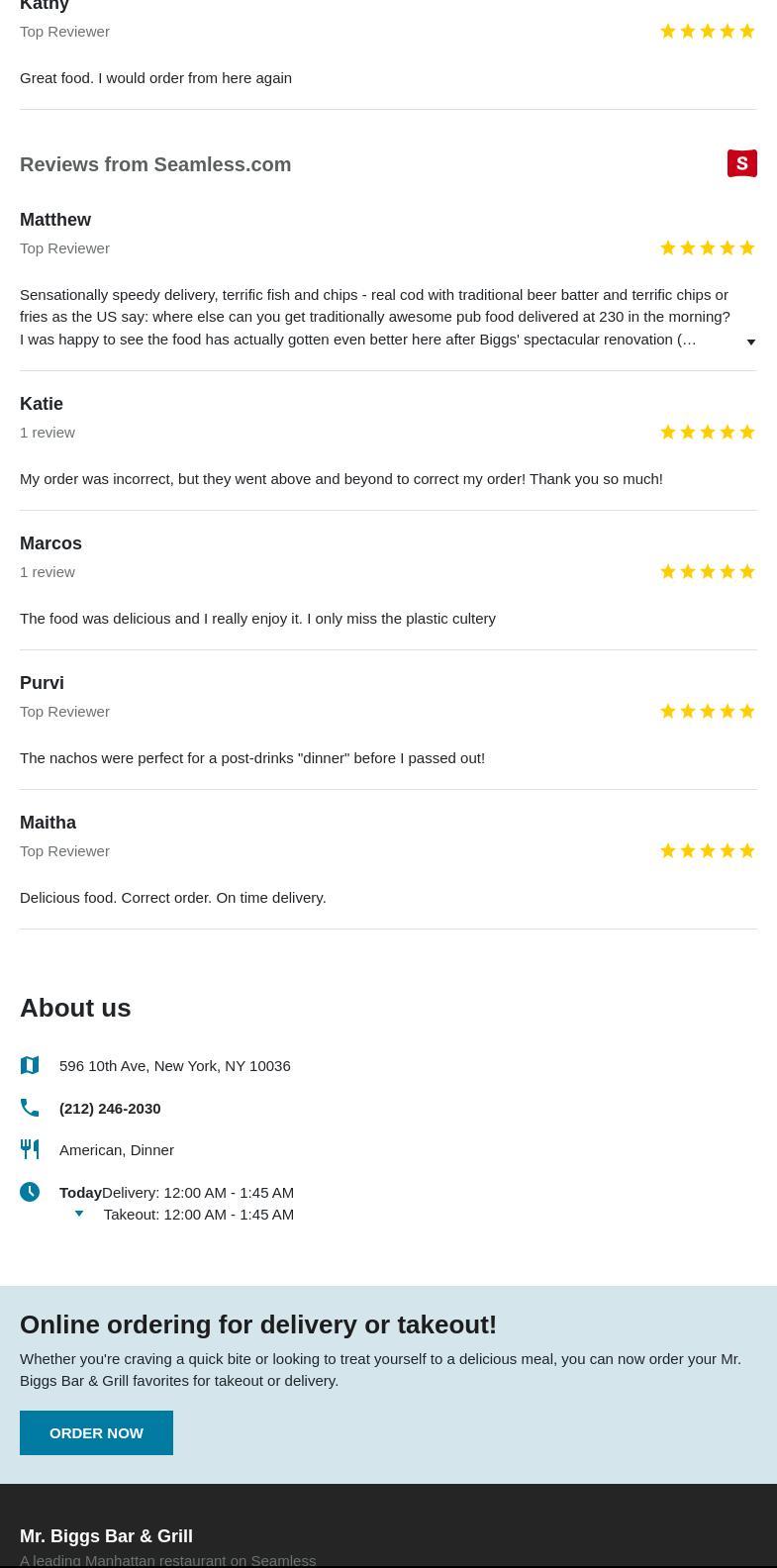The image size is (777, 1568).
Task: Click reviewer name Matthew
Action: (55, 220)
